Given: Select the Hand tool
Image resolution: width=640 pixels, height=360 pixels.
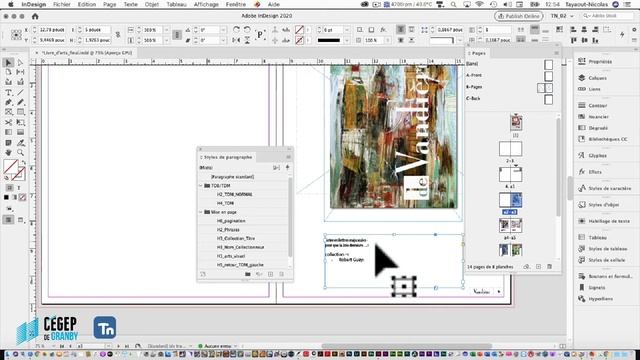Looking at the screenshot, I should click(8, 152).
